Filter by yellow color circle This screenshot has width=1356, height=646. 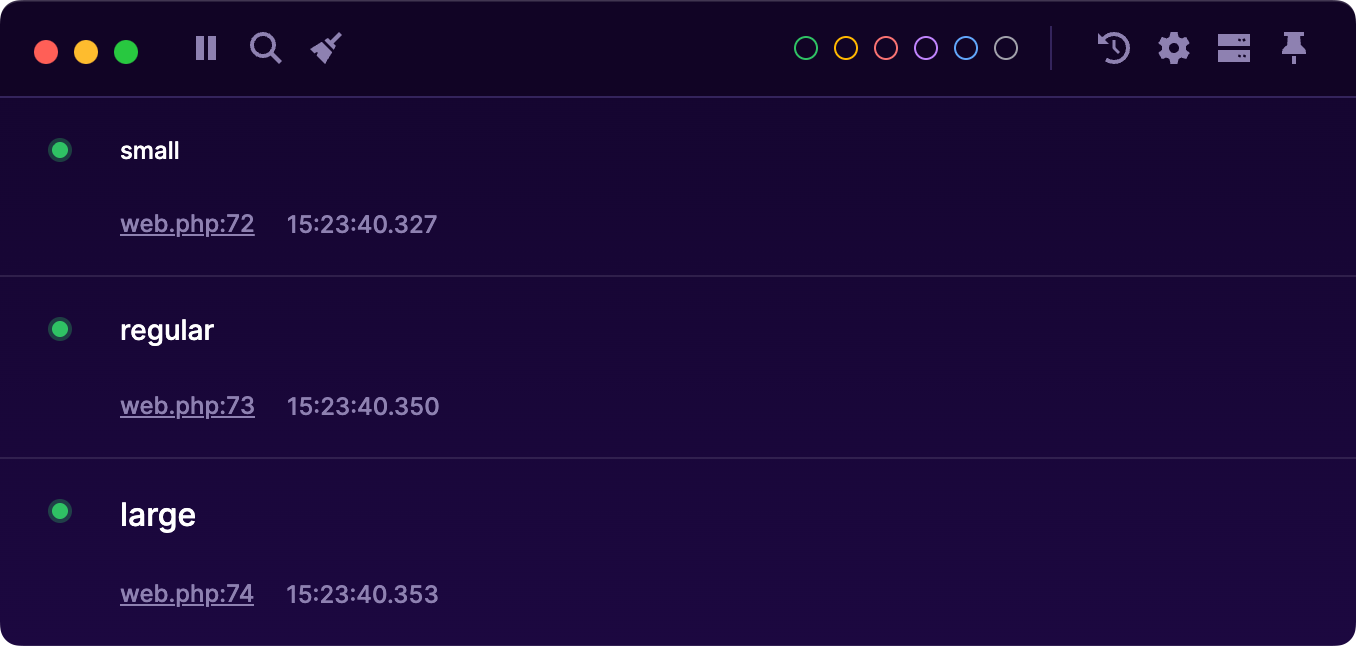[846, 48]
